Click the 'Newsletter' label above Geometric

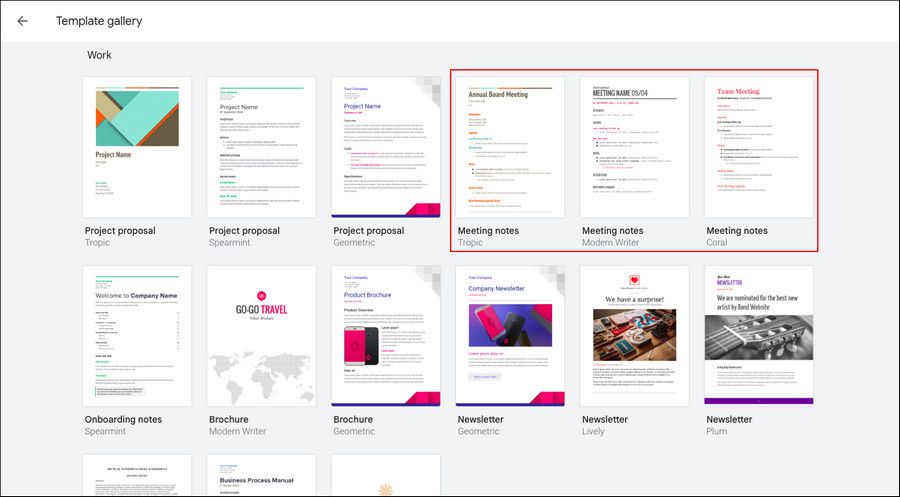(x=480, y=420)
